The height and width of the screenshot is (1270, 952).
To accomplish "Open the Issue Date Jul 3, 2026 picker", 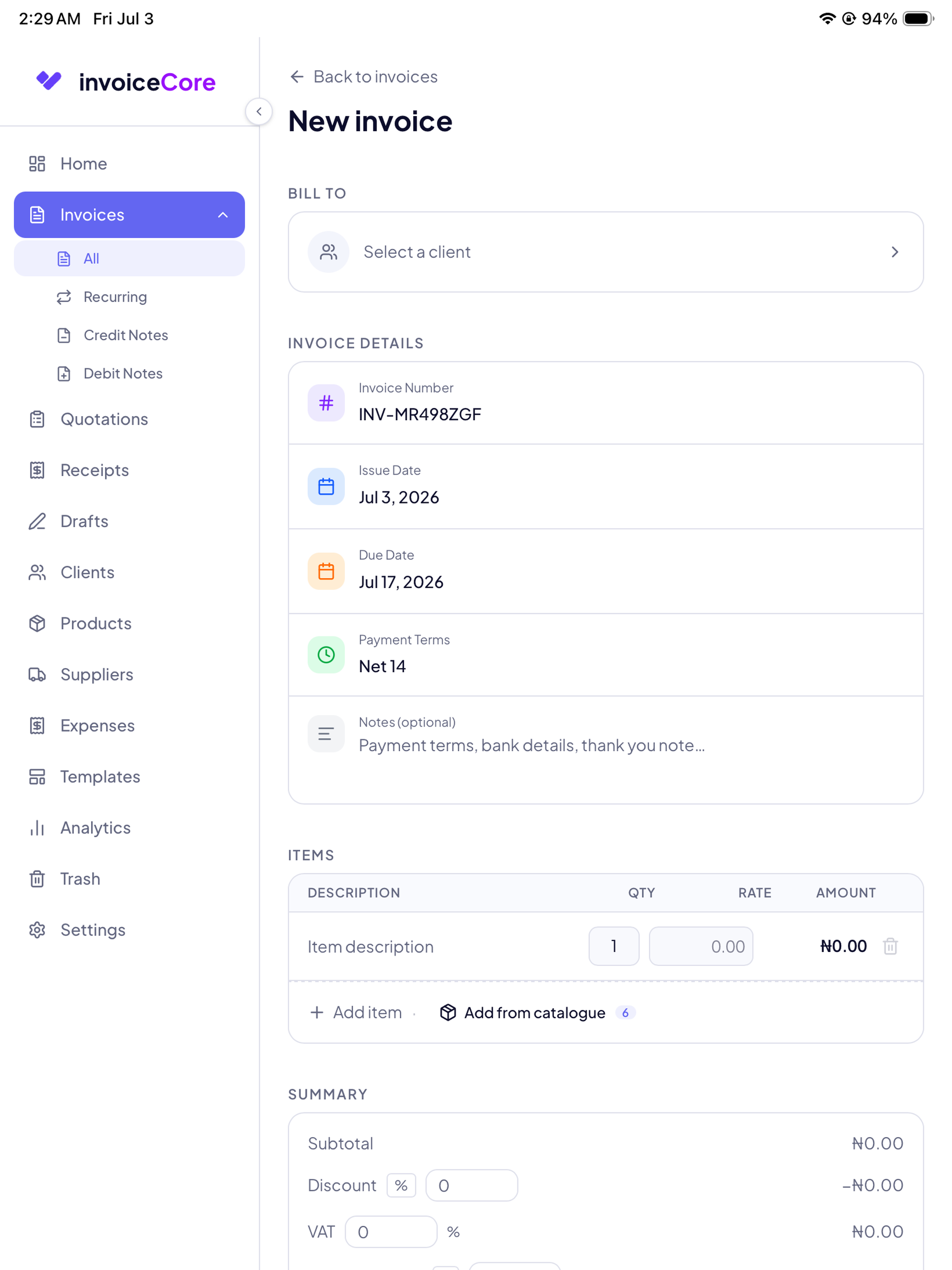I will tap(606, 487).
